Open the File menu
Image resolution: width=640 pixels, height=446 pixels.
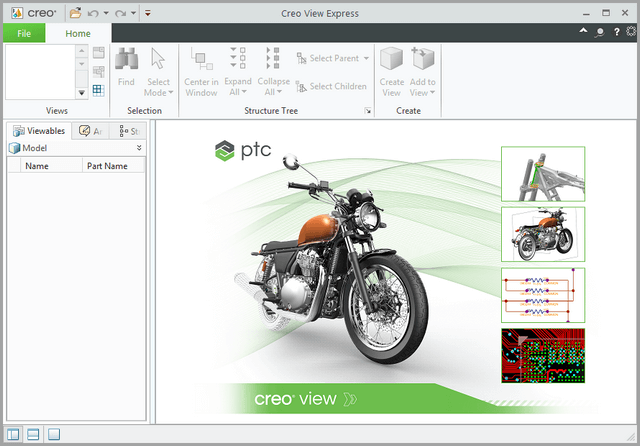click(x=24, y=33)
